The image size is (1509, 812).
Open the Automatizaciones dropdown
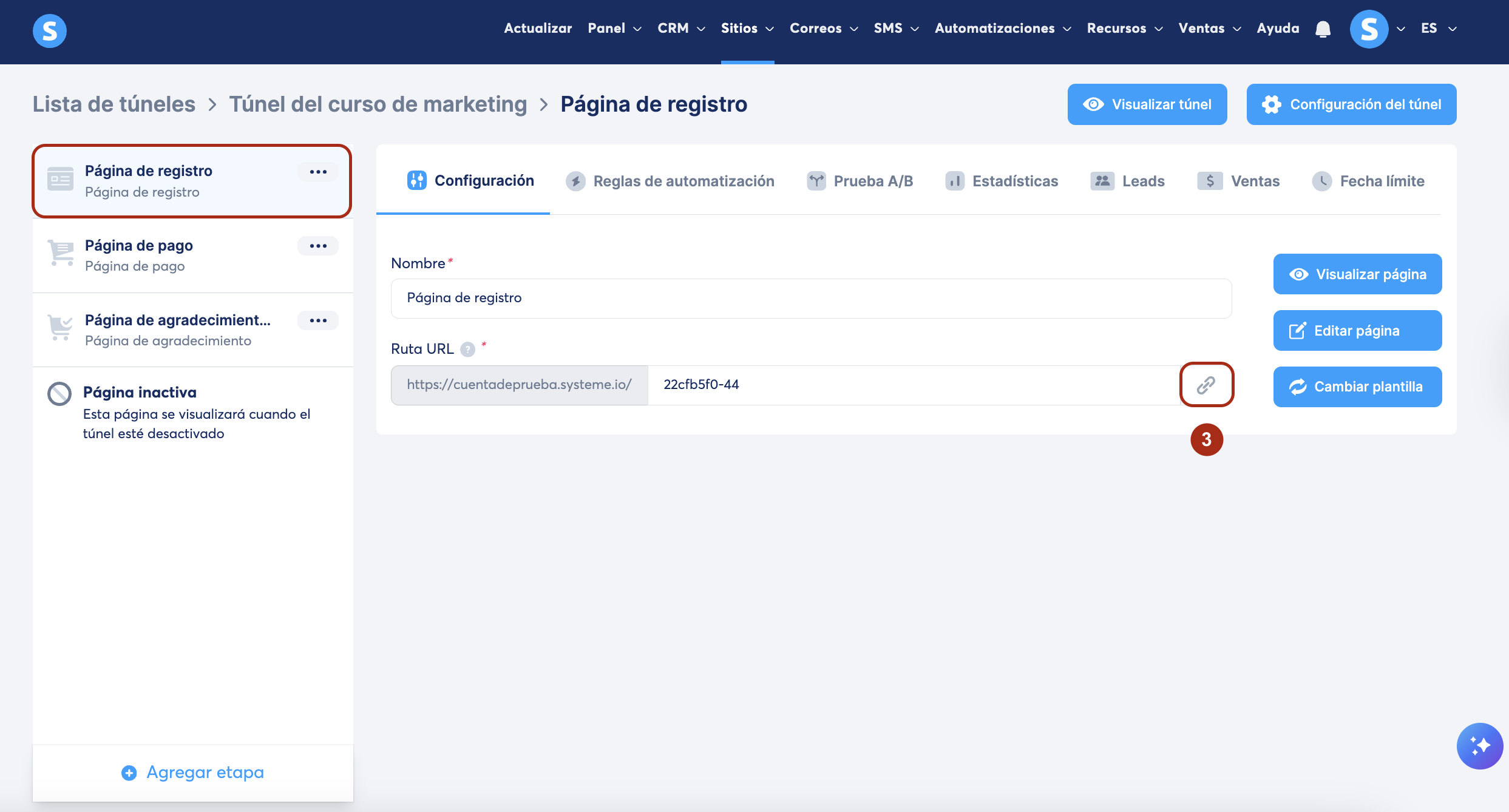click(x=1002, y=29)
